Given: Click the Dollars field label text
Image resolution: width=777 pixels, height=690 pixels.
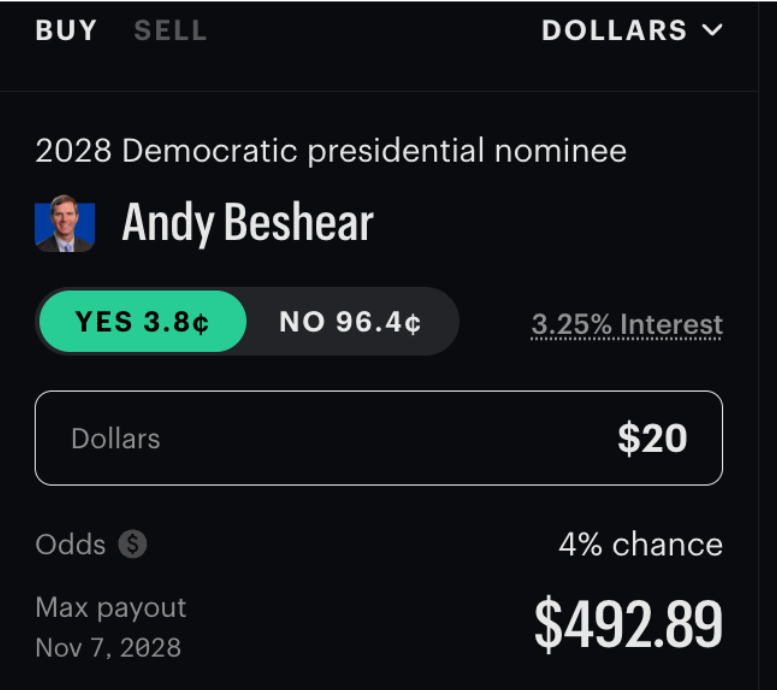Looking at the screenshot, I should click(x=116, y=439).
